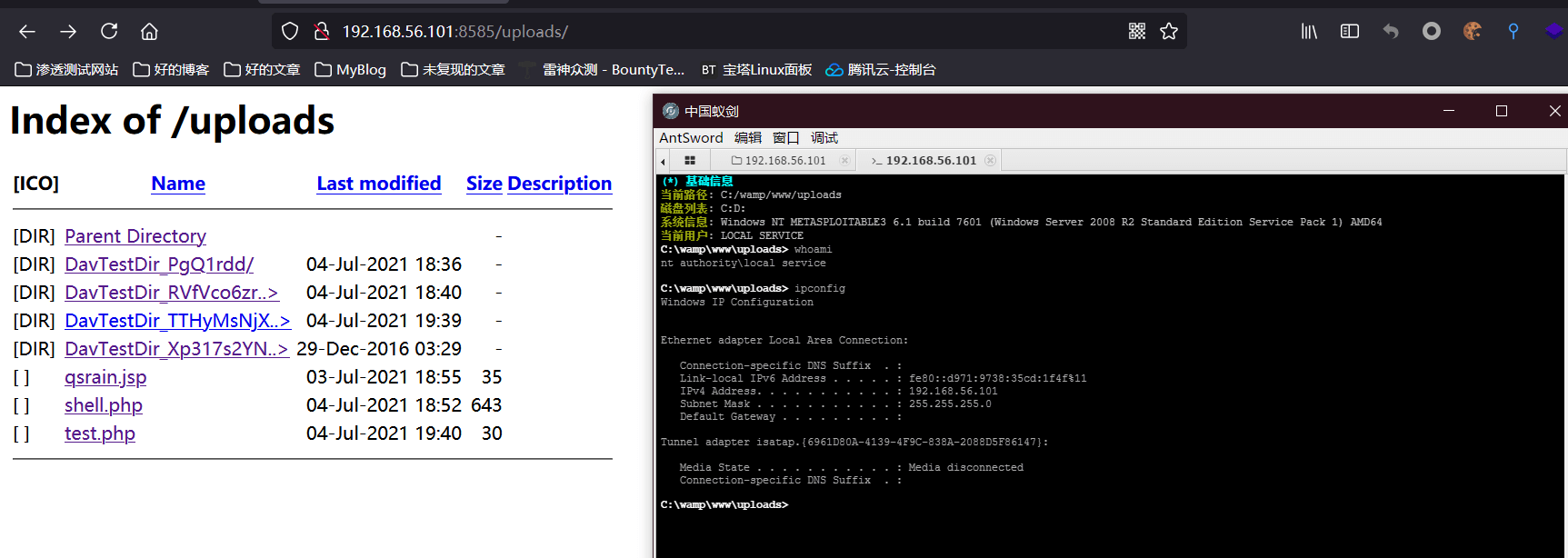Open the 雷神众测 BountyTe bookmark

(x=602, y=70)
